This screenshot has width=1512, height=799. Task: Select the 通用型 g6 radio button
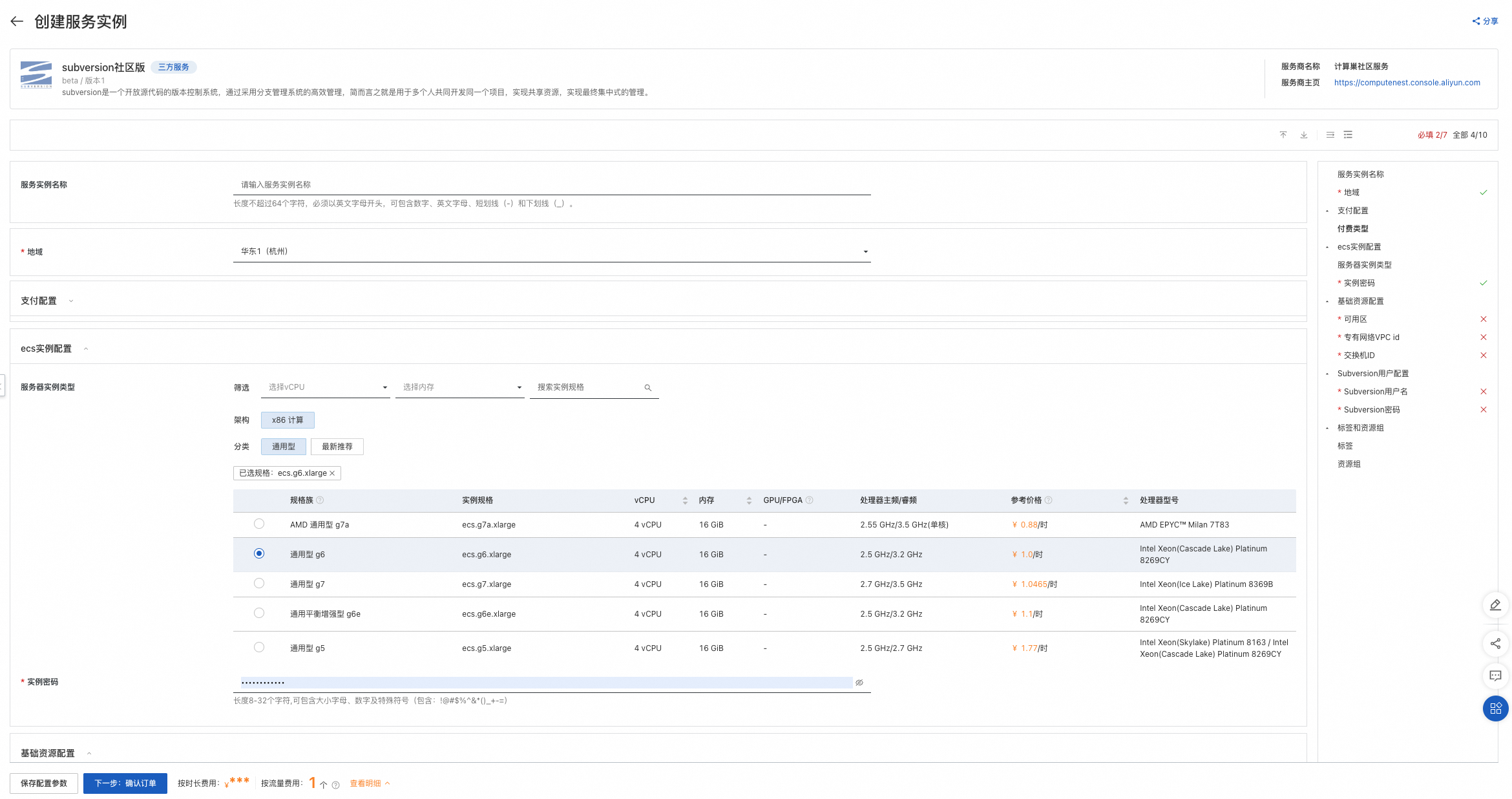coord(259,553)
